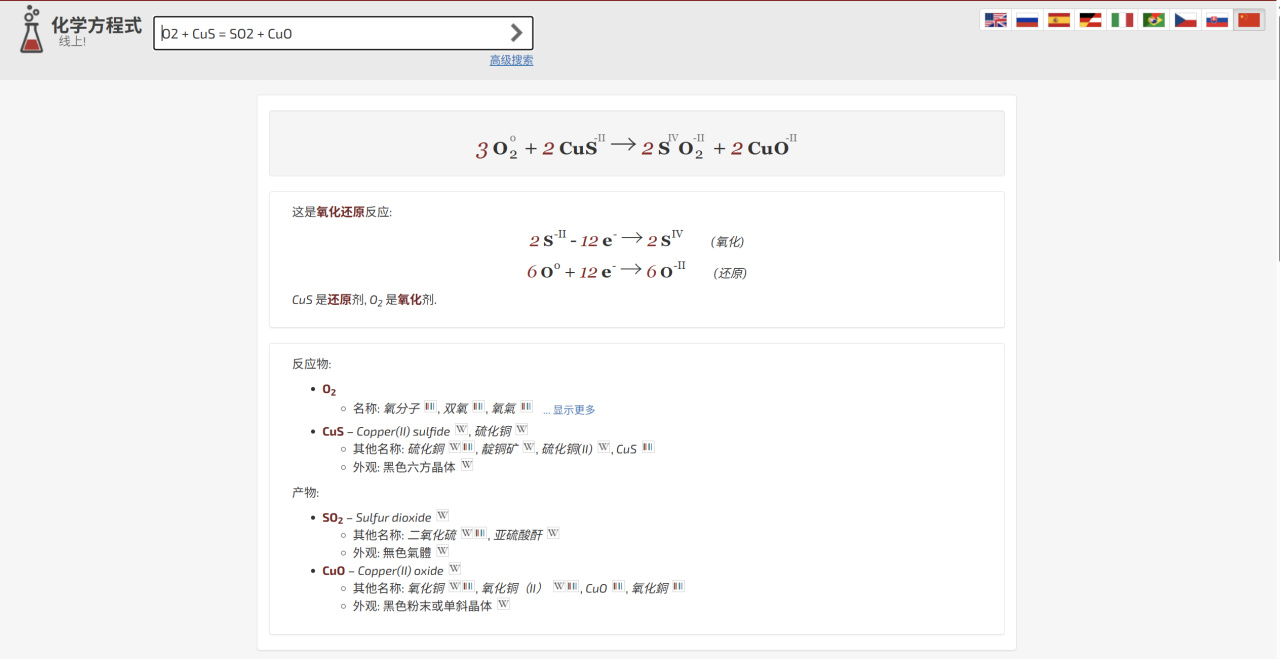This screenshot has height=659, width=1280.
Task: Open Wikipedia icon after Copper(II) oxide
Action: coord(455,569)
